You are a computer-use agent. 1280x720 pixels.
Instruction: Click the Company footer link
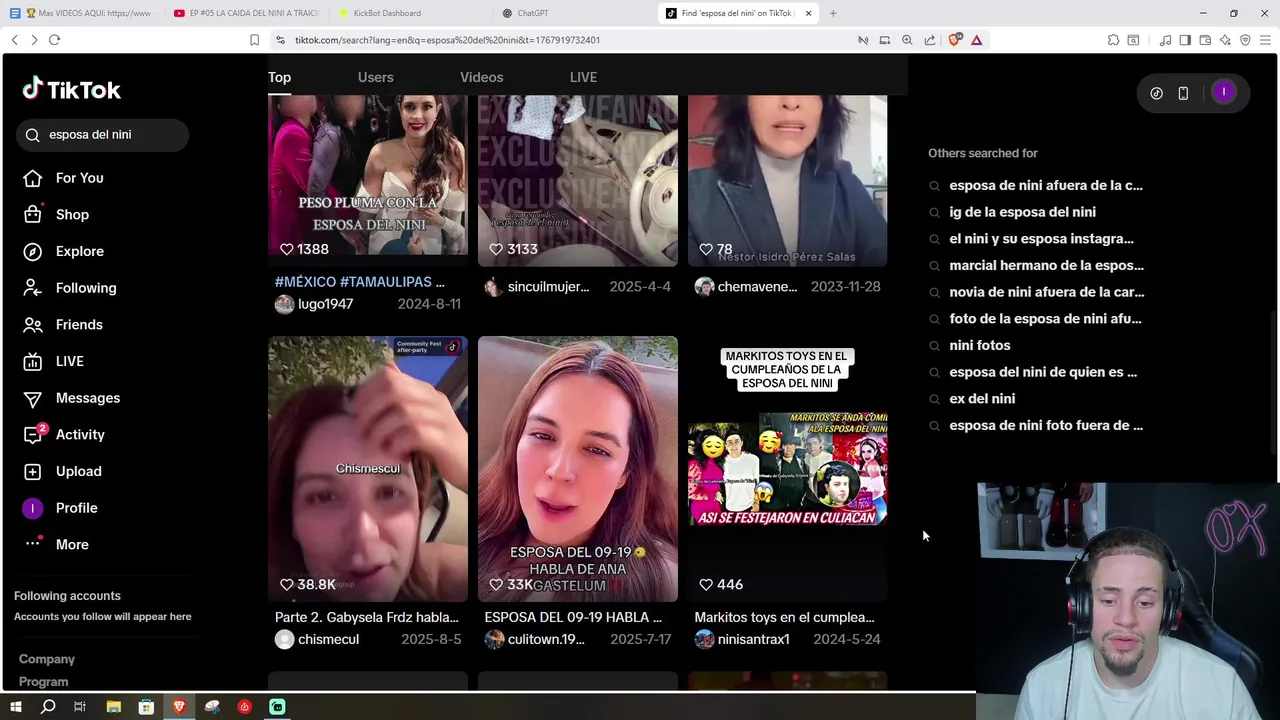47,659
